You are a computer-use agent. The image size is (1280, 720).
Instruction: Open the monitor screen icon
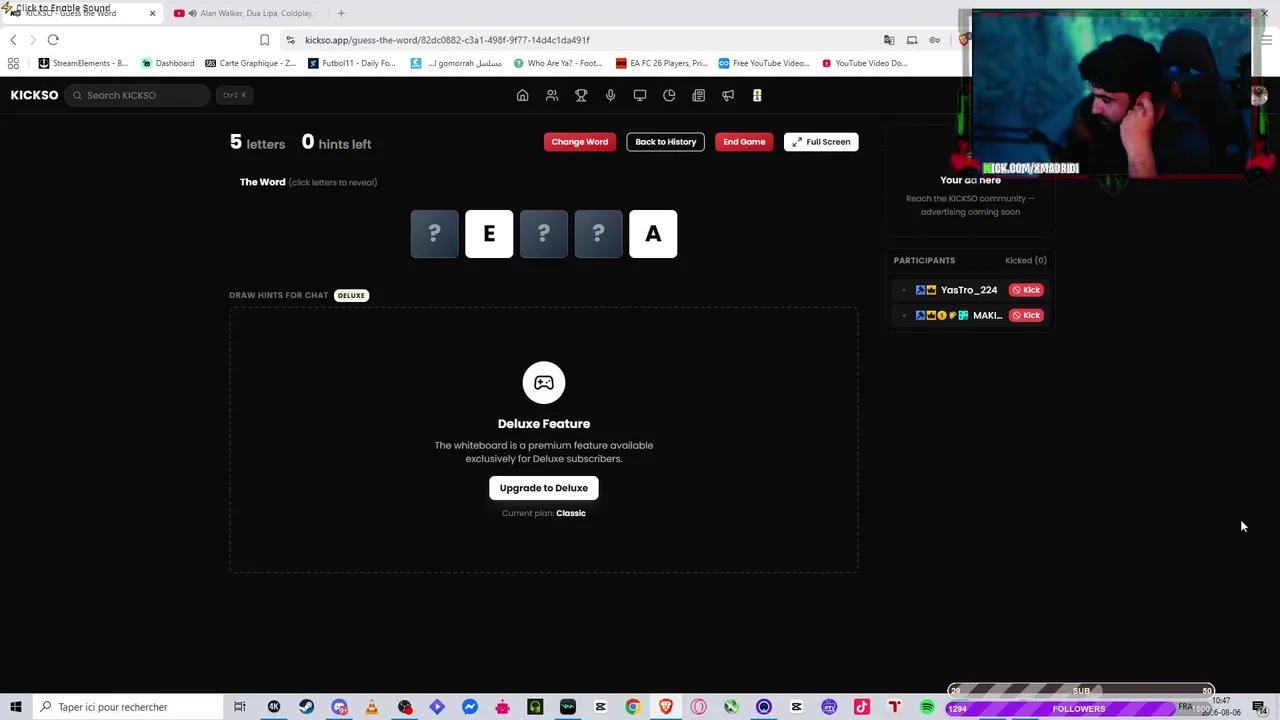(640, 95)
